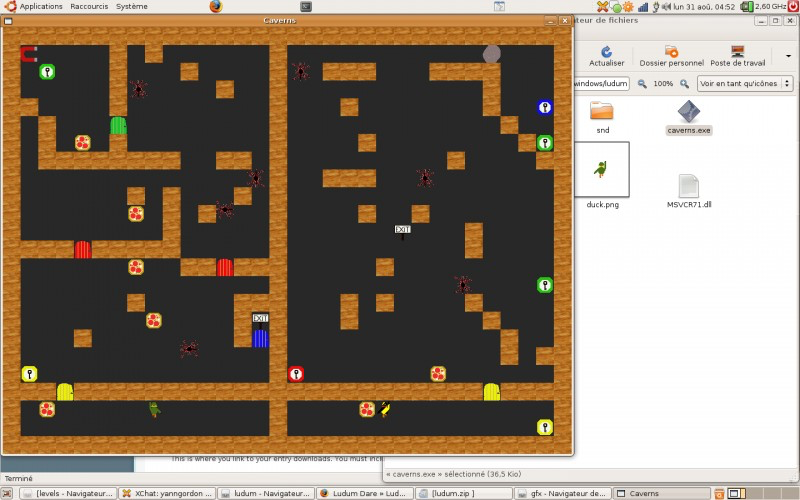Image resolution: width=800 pixels, height=500 pixels.
Task: Open the Système menu
Action: coord(132,6)
